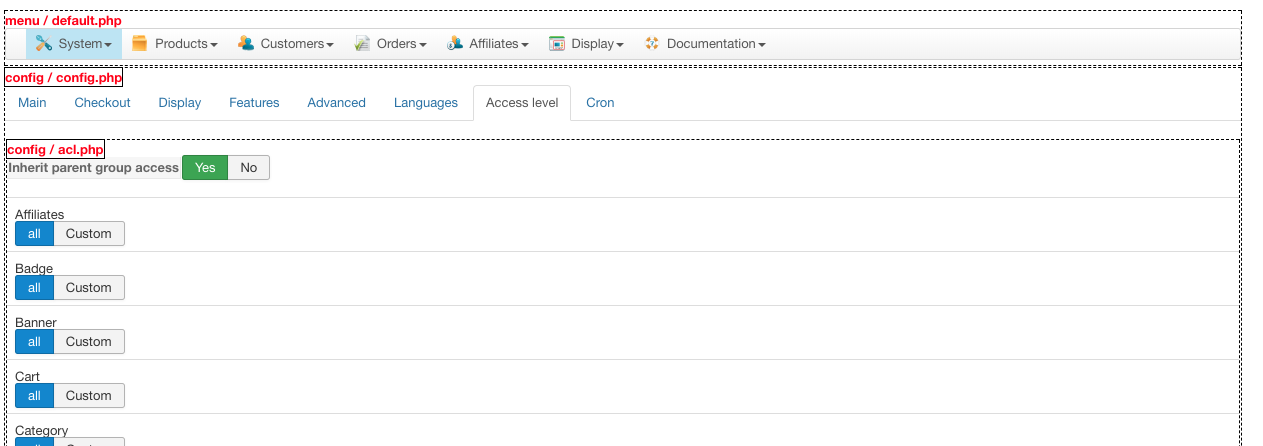Viewport: 1263px width, 446px height.
Task: Expand the System dropdown caret
Action: click(x=108, y=45)
